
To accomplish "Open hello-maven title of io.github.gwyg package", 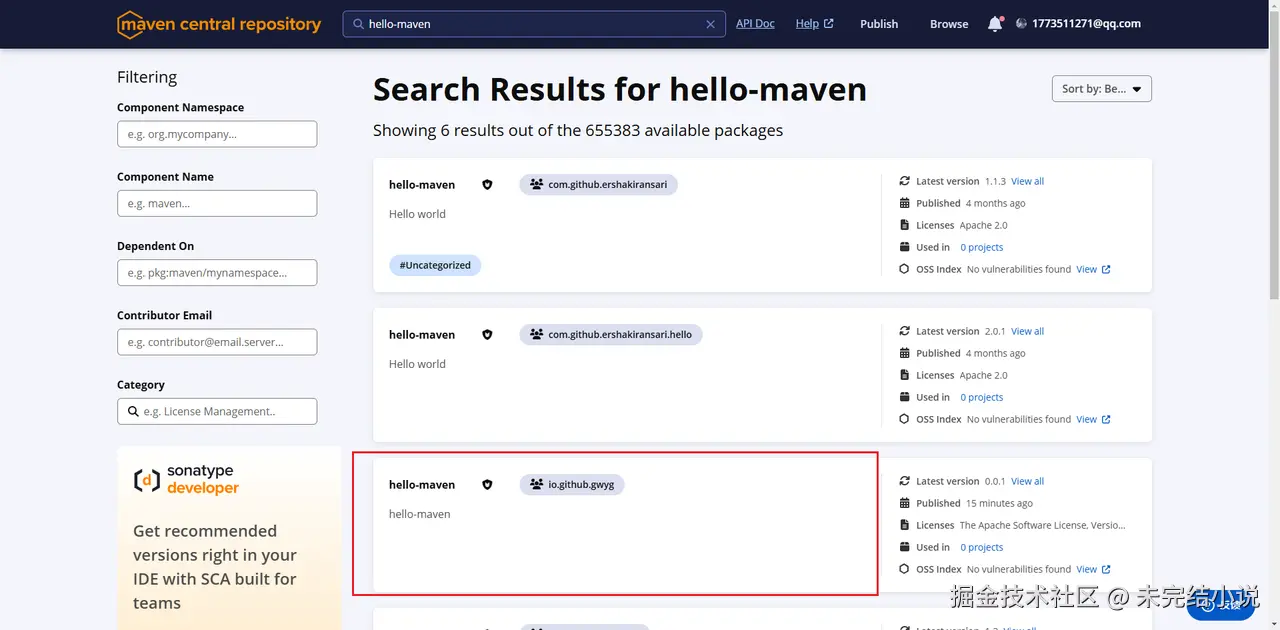I will point(422,485).
